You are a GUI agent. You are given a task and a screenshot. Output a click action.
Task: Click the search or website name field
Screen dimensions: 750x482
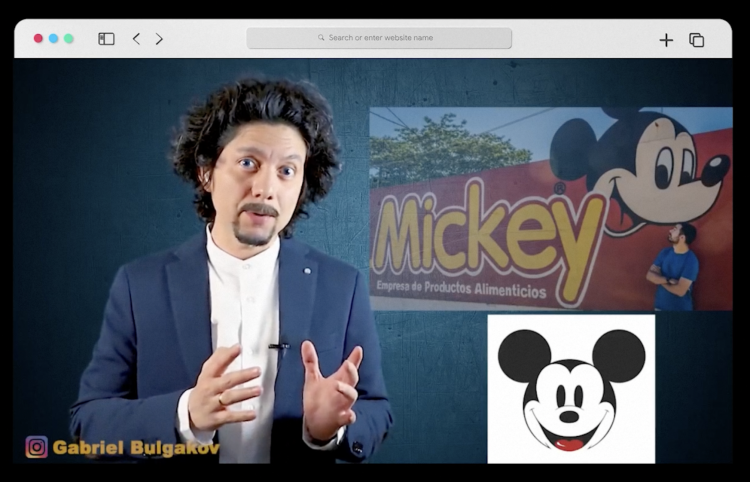[x=379, y=38]
